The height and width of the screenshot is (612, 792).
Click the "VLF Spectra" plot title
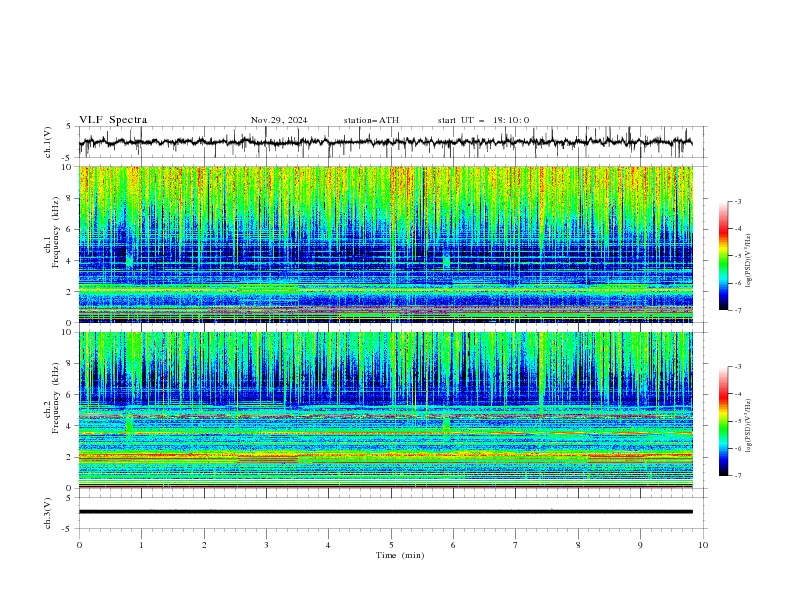(x=113, y=120)
